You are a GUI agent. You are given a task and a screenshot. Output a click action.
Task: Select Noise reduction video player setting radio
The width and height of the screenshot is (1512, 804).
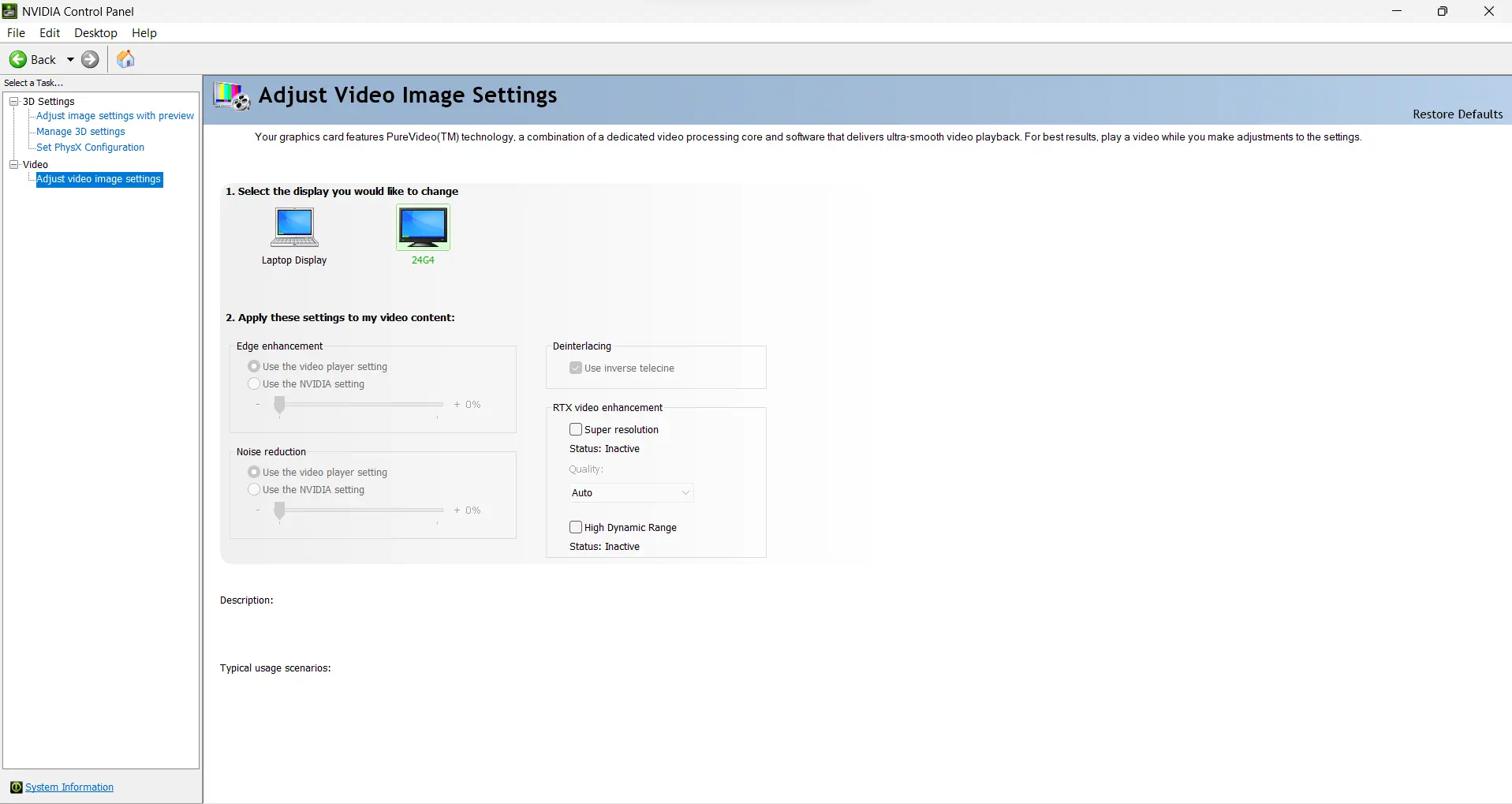coord(254,472)
